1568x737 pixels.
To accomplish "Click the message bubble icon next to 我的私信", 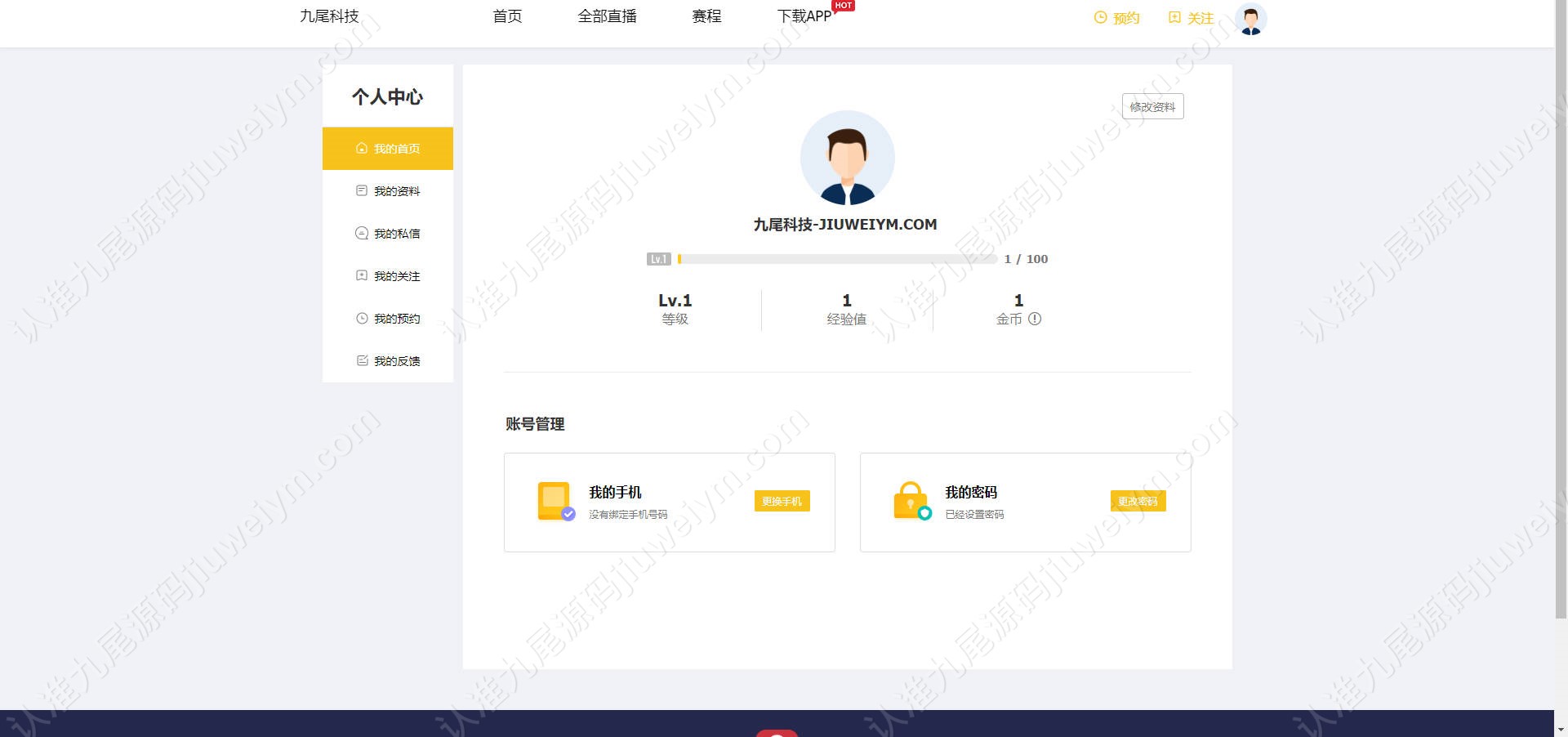I will pos(362,233).
